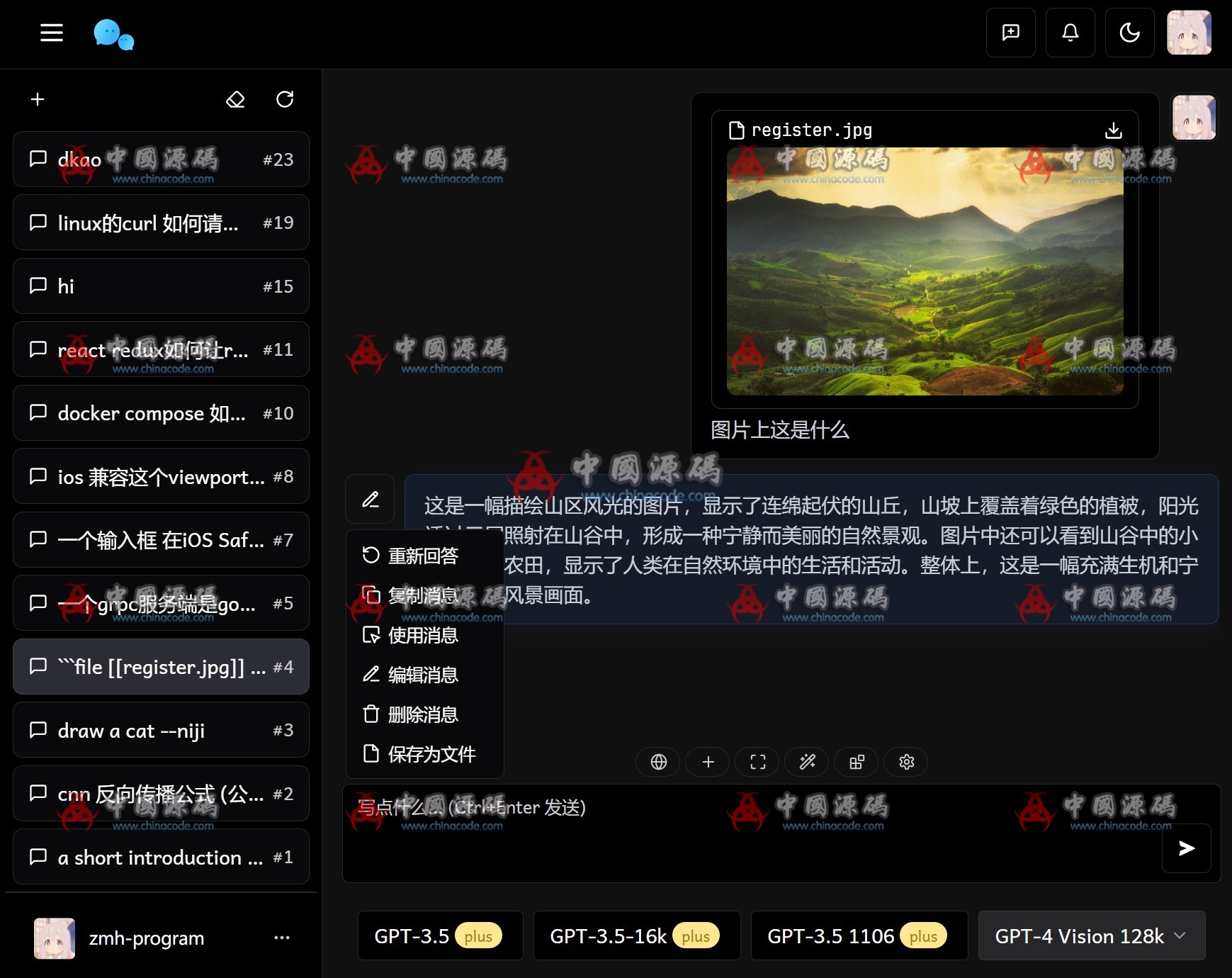Send the message with the arrow button
The width and height of the screenshot is (1232, 978).
tap(1185, 848)
